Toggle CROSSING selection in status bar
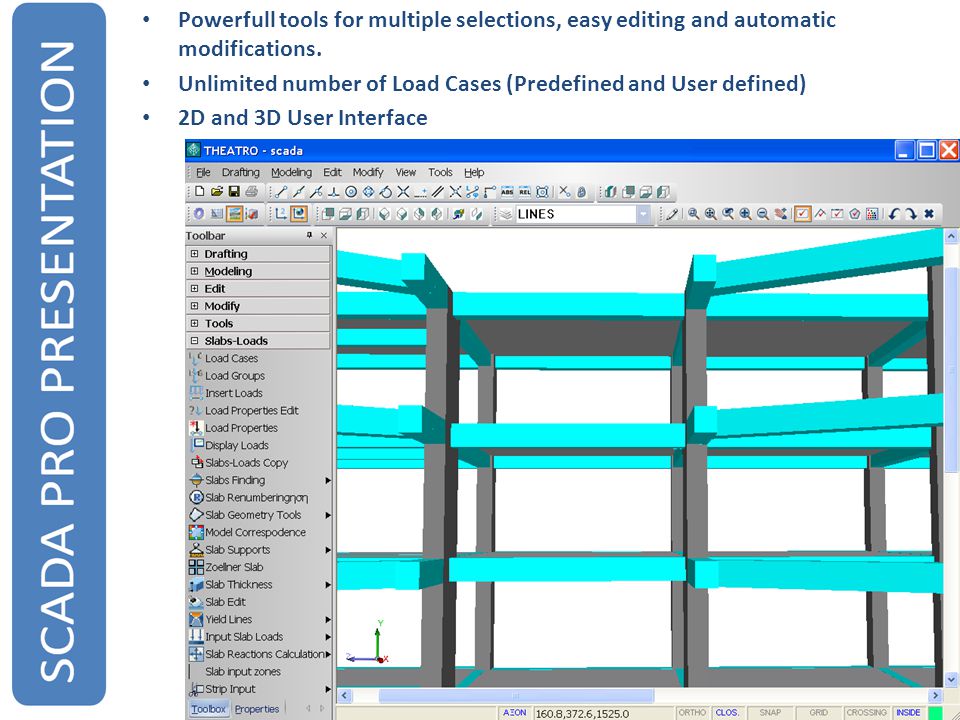Image resolution: width=960 pixels, height=720 pixels. [866, 713]
